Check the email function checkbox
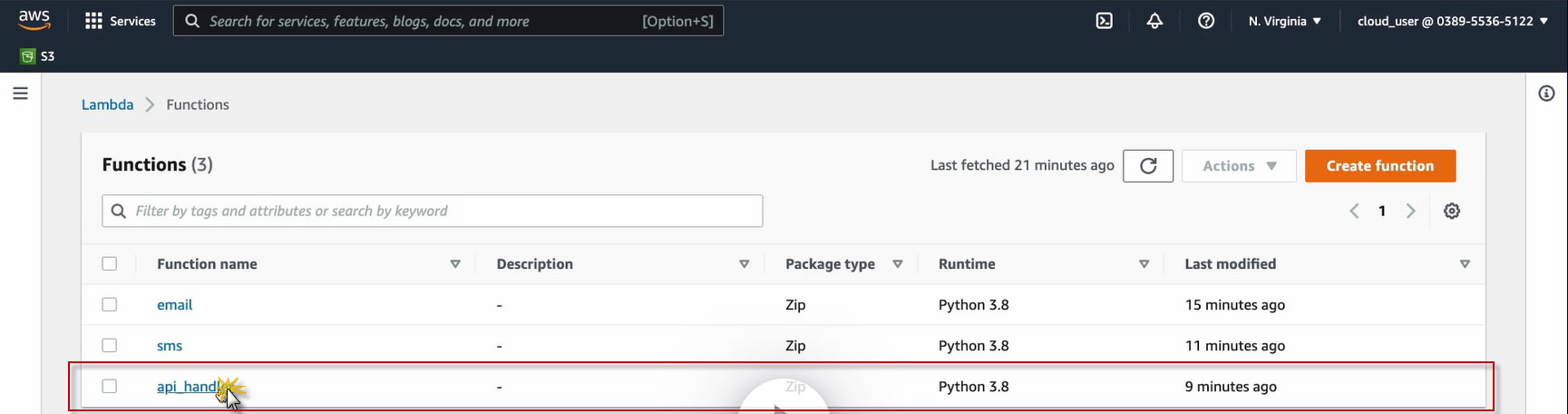The height and width of the screenshot is (414, 1568). click(110, 305)
